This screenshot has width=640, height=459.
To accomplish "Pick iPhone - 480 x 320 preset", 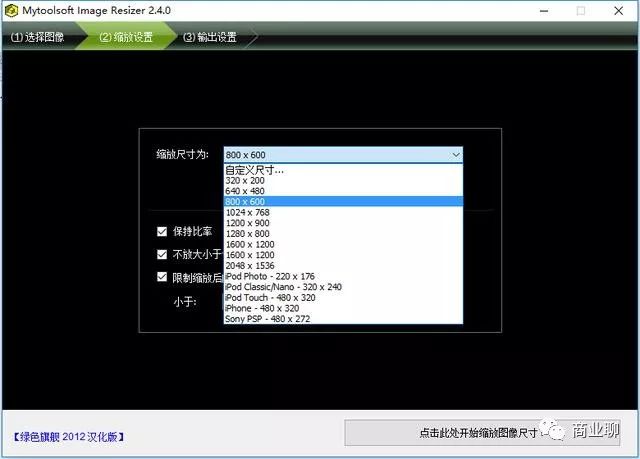I will pos(343,308).
